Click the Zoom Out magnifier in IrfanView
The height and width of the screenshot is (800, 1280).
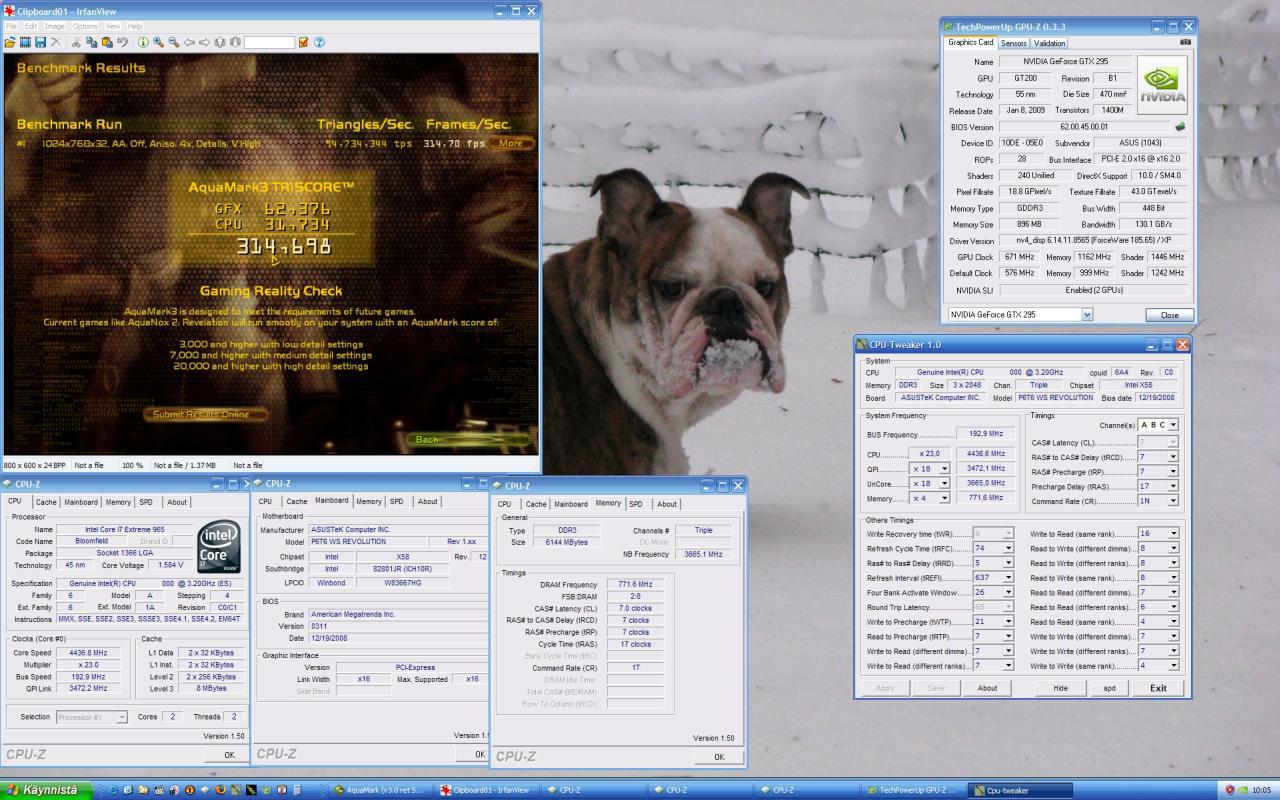(x=174, y=42)
